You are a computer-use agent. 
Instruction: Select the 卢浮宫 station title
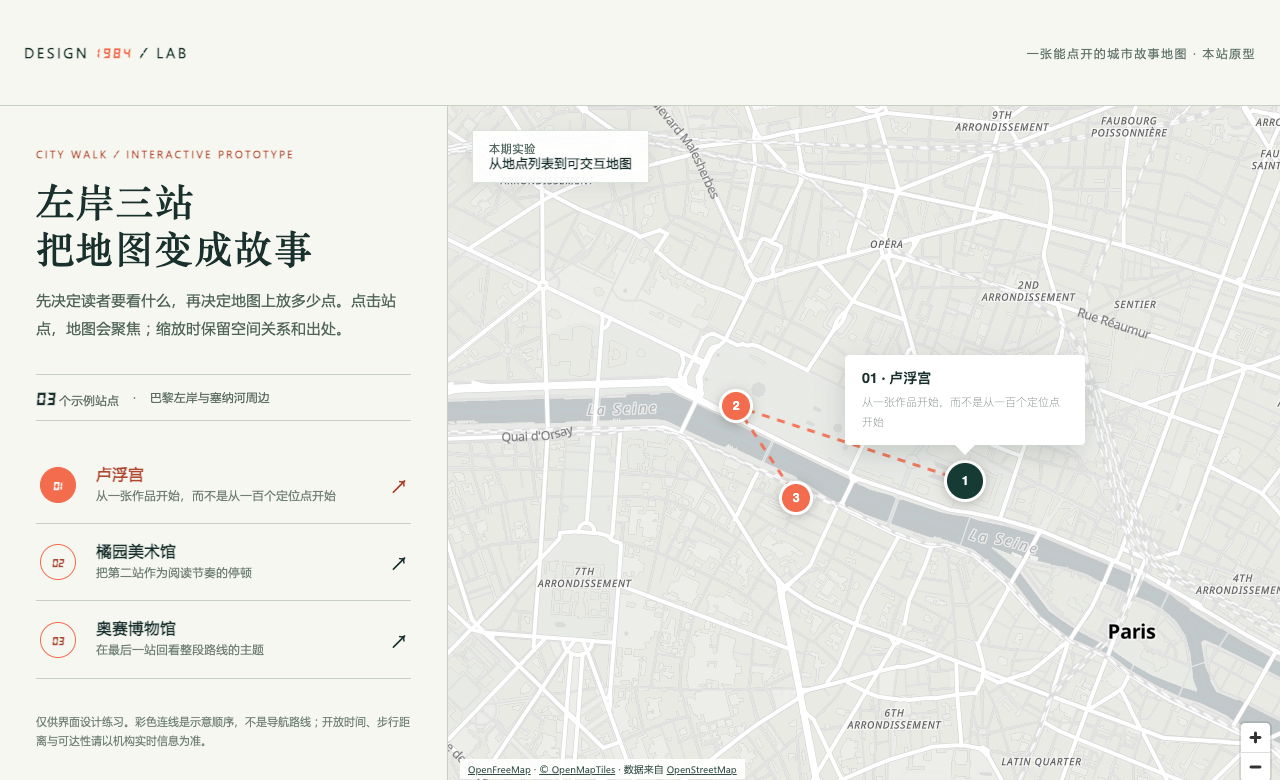(120, 475)
